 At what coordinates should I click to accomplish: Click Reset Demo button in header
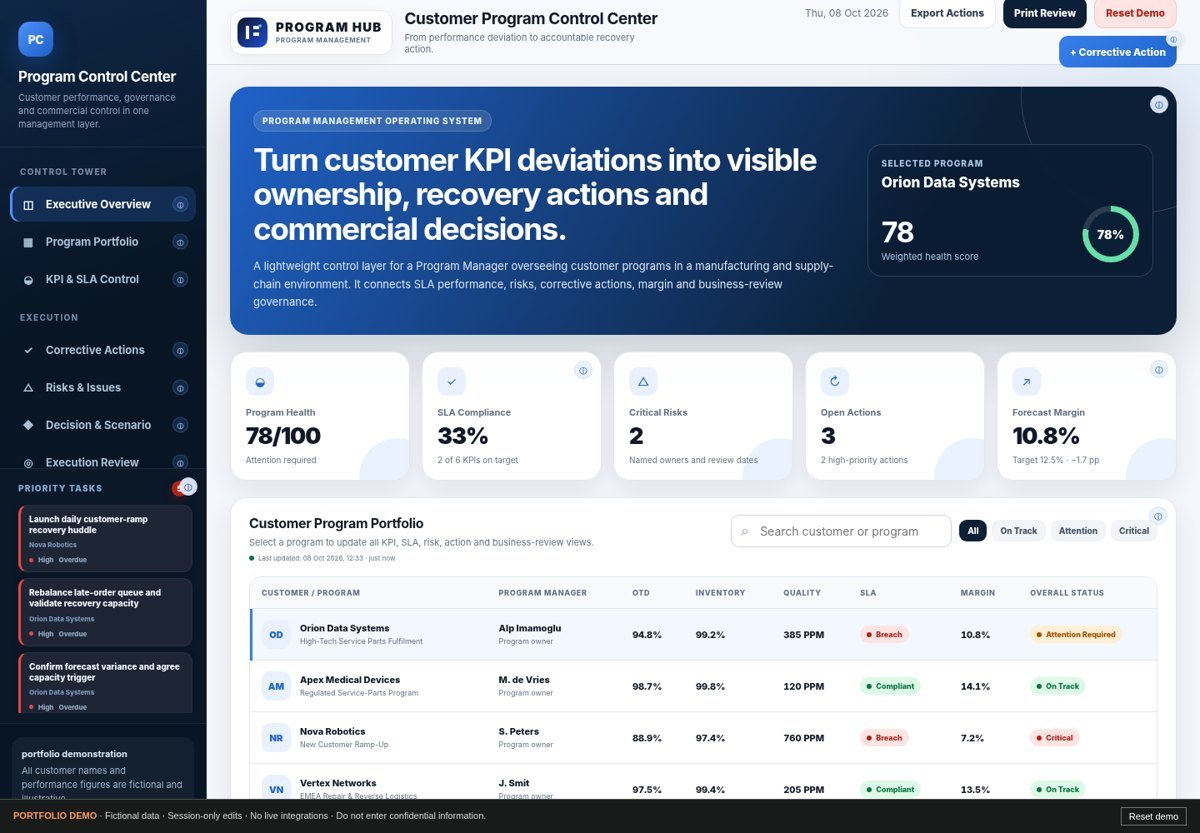pyautogui.click(x=1135, y=13)
